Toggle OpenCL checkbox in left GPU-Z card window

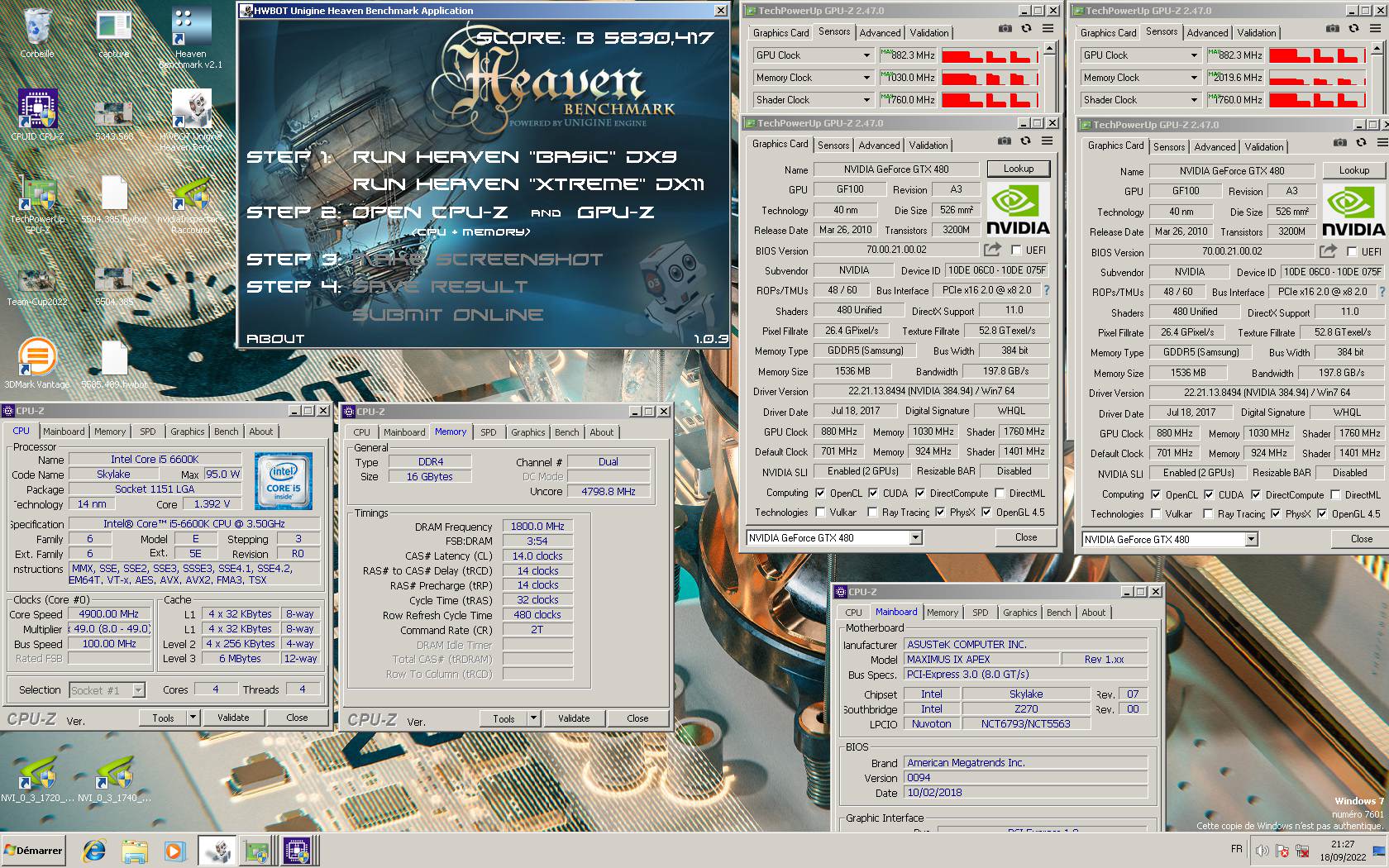tap(820, 493)
